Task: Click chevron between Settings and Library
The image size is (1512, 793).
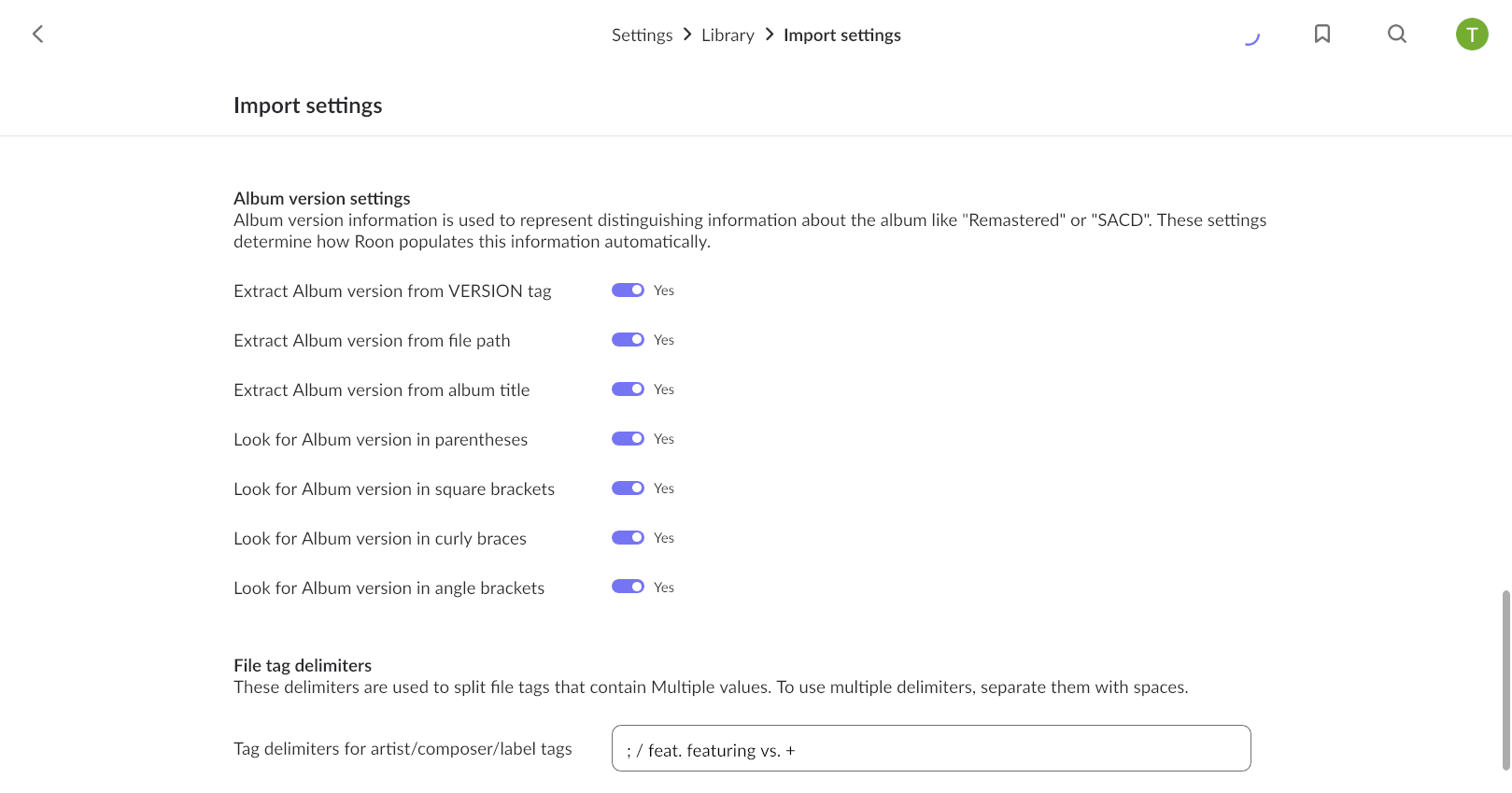Action: point(687,35)
